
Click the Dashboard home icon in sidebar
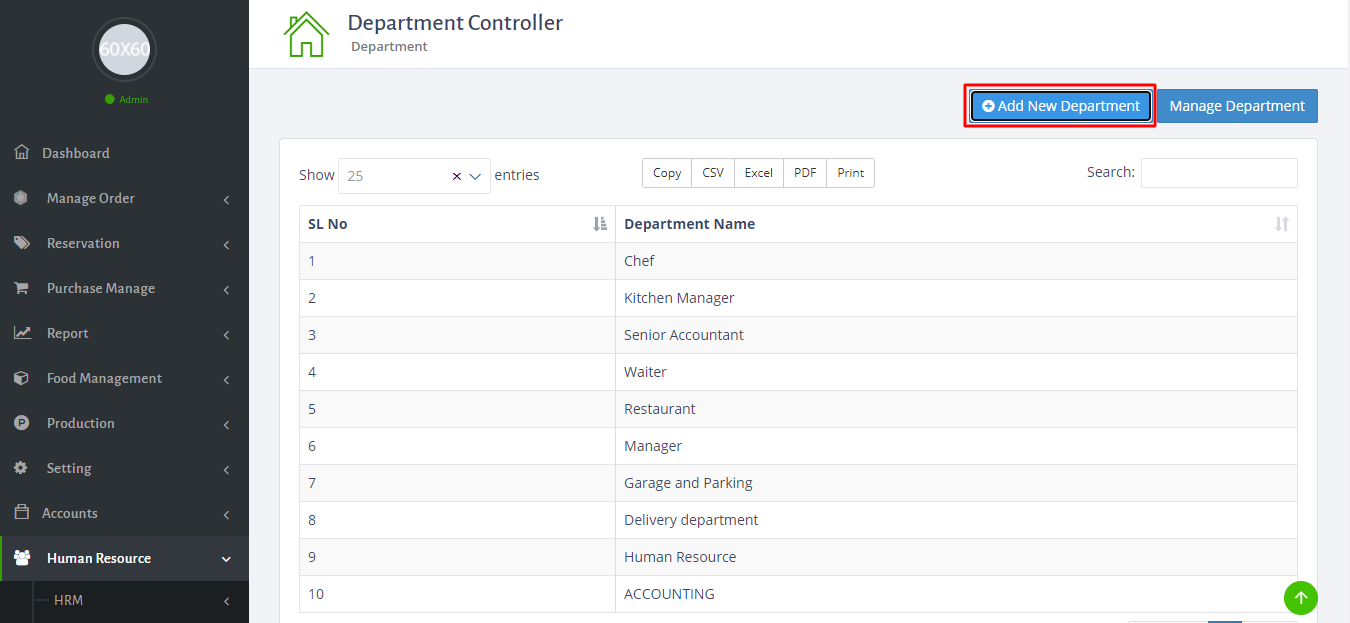click(22, 153)
